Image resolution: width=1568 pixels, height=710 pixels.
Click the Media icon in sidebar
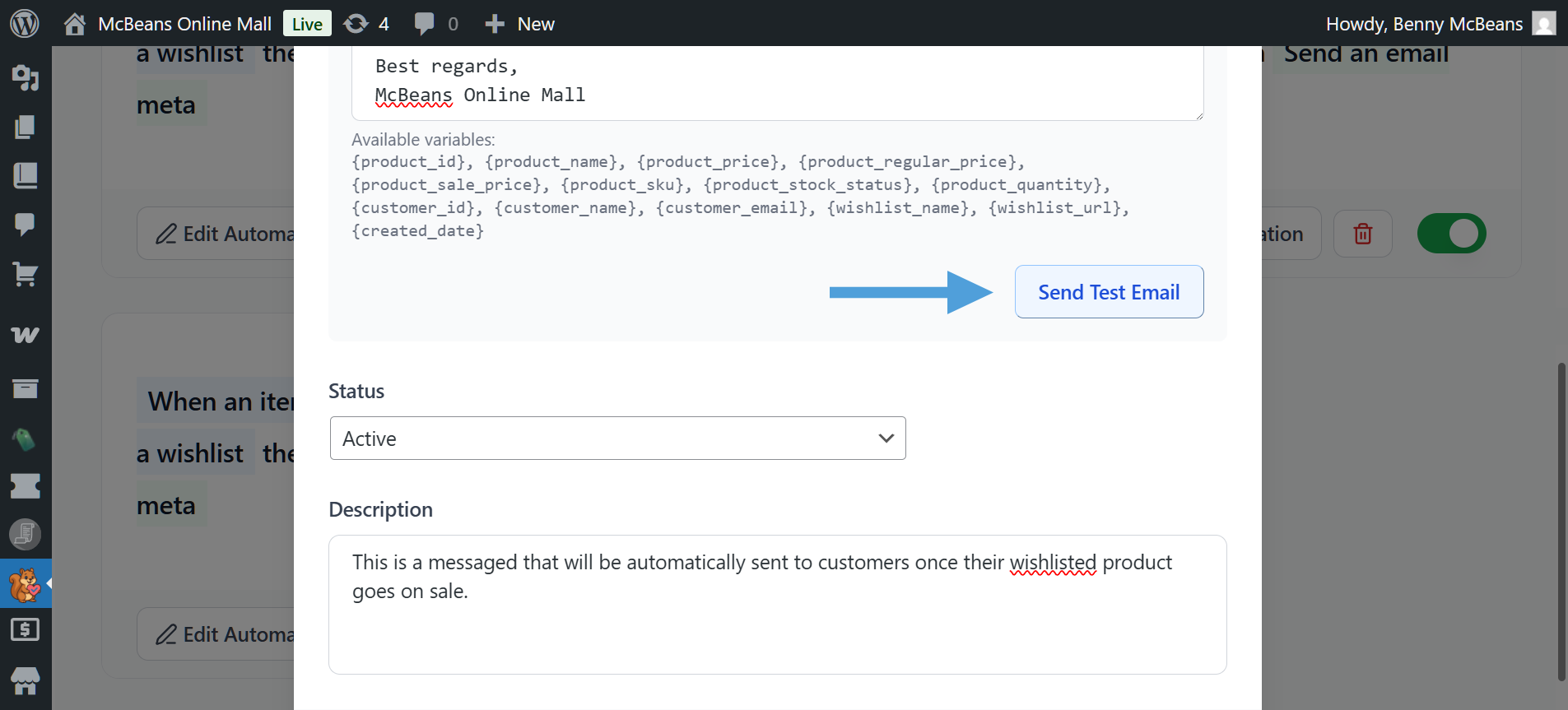tap(25, 77)
